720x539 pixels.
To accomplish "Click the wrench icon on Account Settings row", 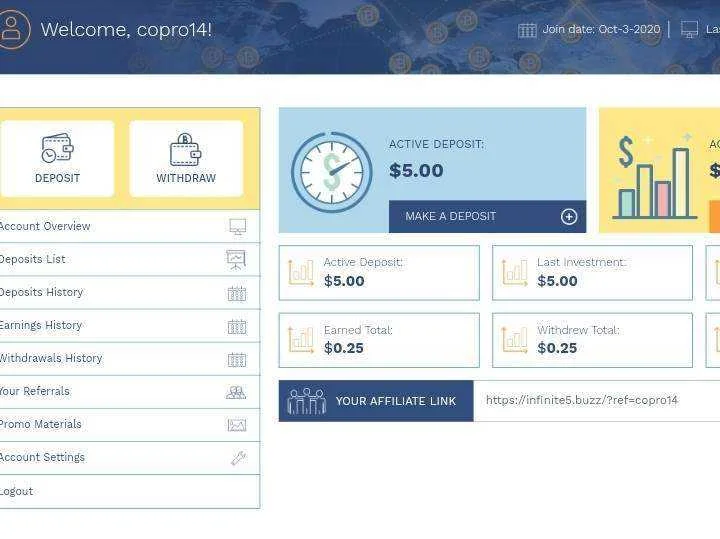I will point(239,458).
